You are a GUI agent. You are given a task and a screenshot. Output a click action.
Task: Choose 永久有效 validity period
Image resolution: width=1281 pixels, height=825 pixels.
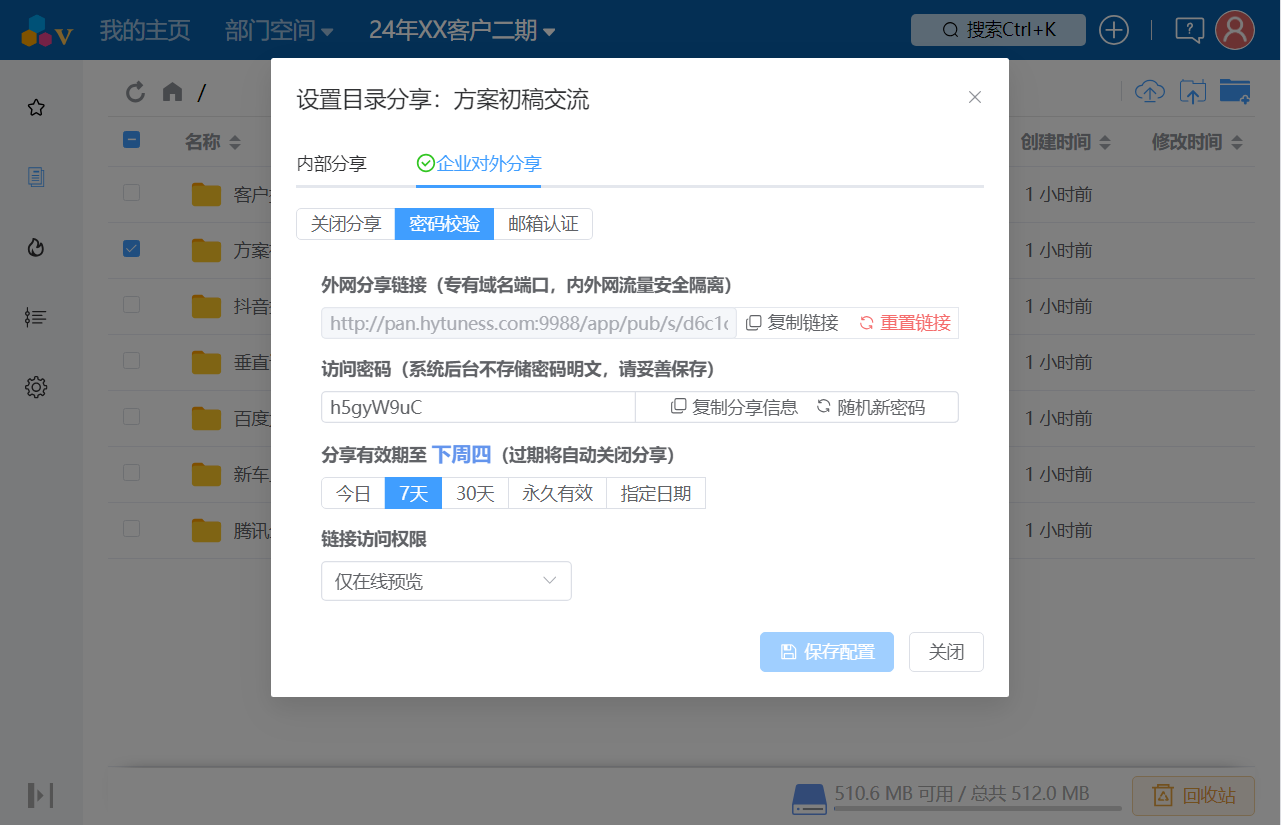click(x=557, y=493)
